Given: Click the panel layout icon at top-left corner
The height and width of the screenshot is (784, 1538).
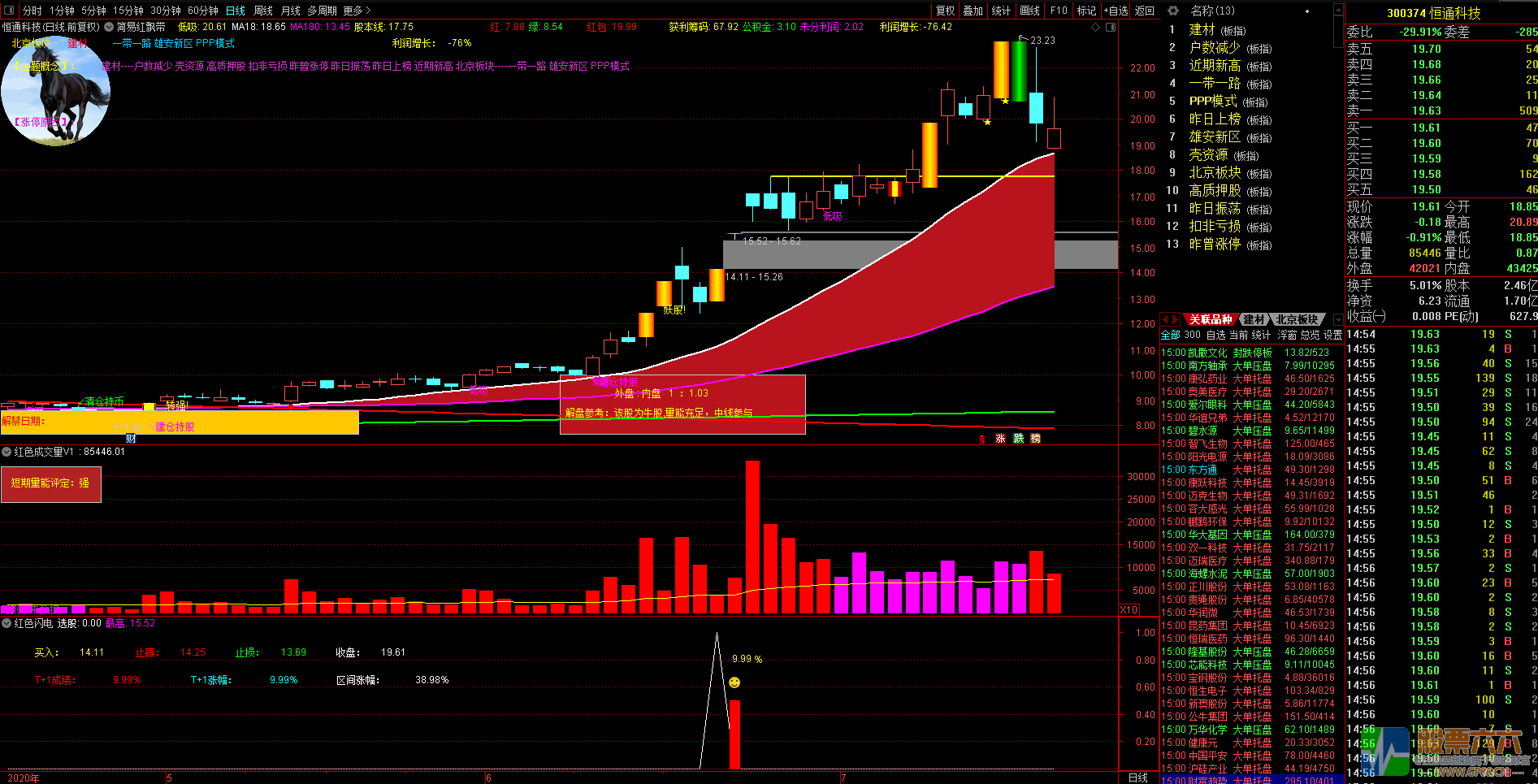Looking at the screenshot, I should (x=9, y=11).
